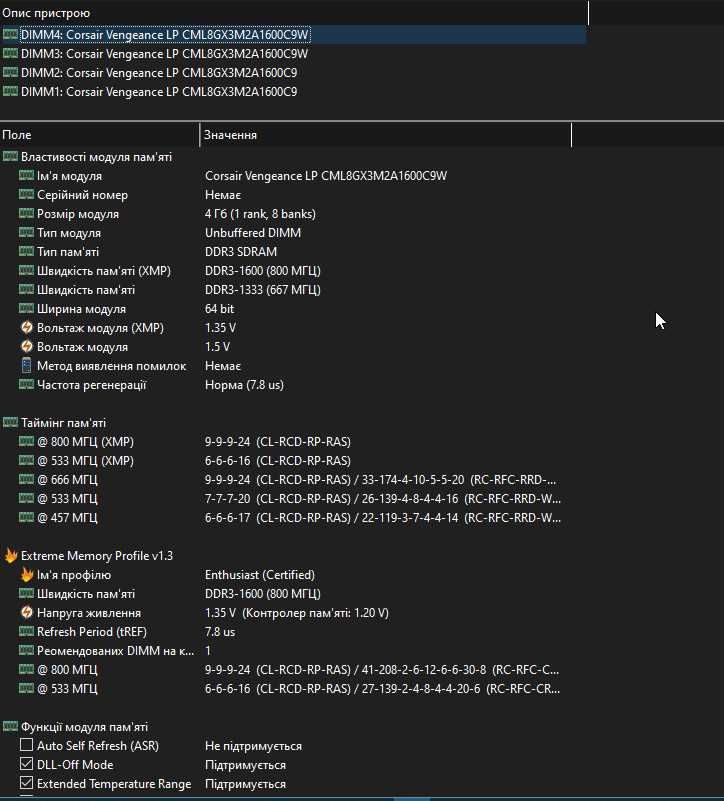The height and width of the screenshot is (801, 724).
Task: Select the 'Enthusiast (Certified)' profile value
Action: point(260,575)
